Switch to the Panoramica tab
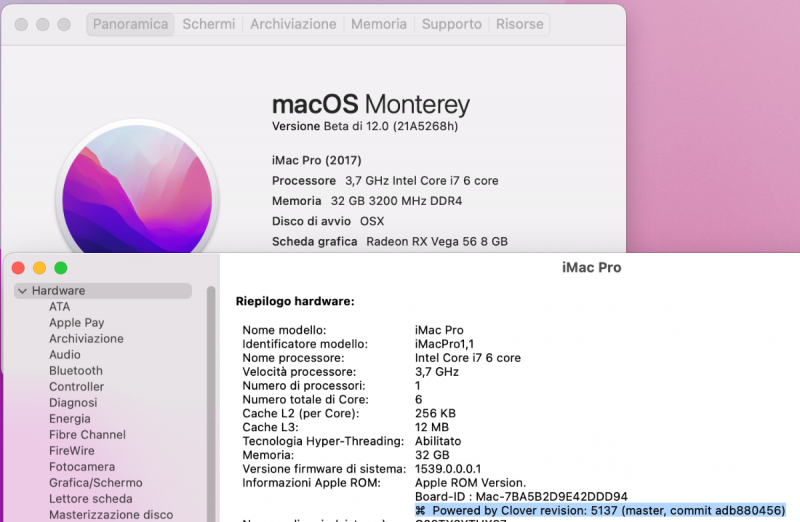Screen dimensions: 800x522 click(x=131, y=24)
